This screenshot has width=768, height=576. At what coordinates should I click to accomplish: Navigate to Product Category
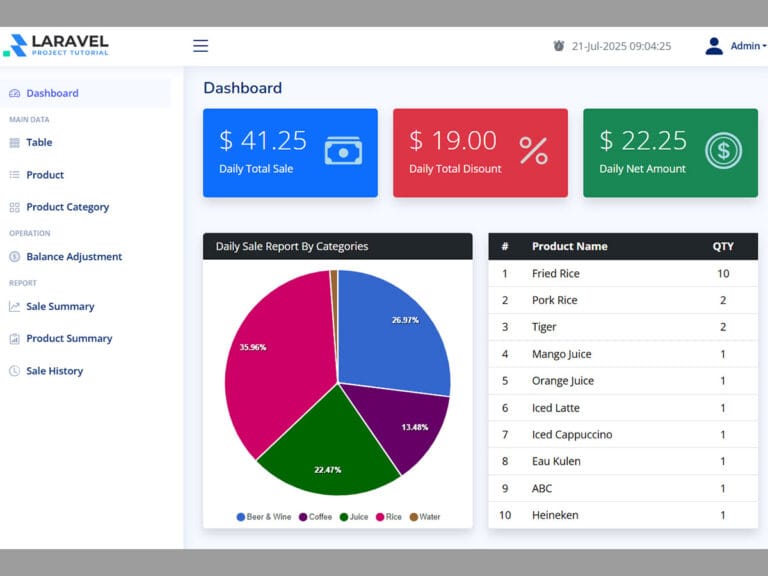tap(67, 207)
